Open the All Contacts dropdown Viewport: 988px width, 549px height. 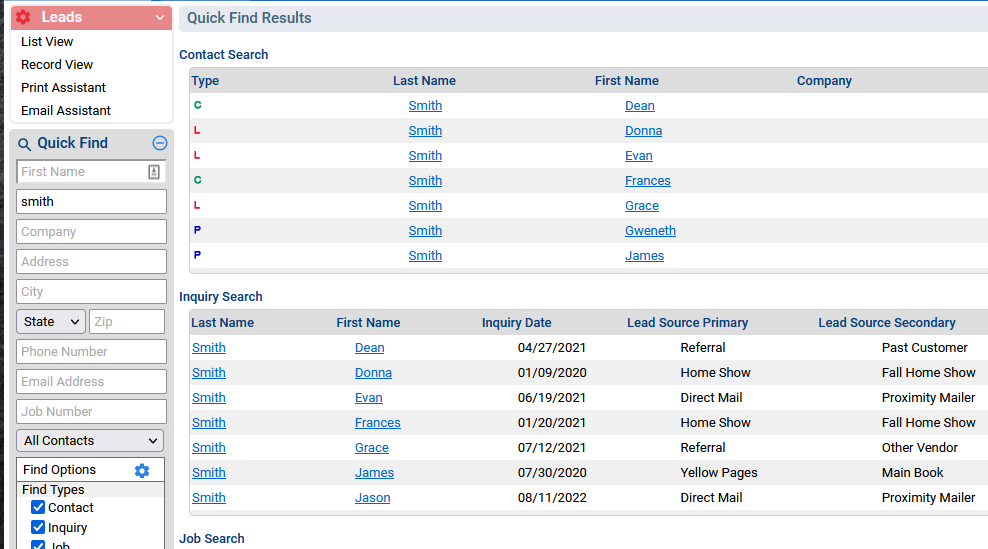[x=90, y=441]
